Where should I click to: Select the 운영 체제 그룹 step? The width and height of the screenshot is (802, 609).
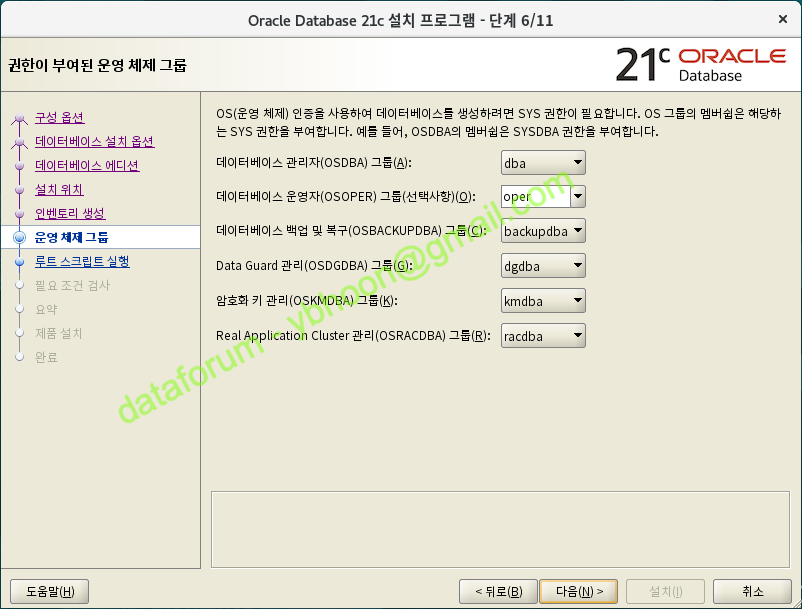71,238
